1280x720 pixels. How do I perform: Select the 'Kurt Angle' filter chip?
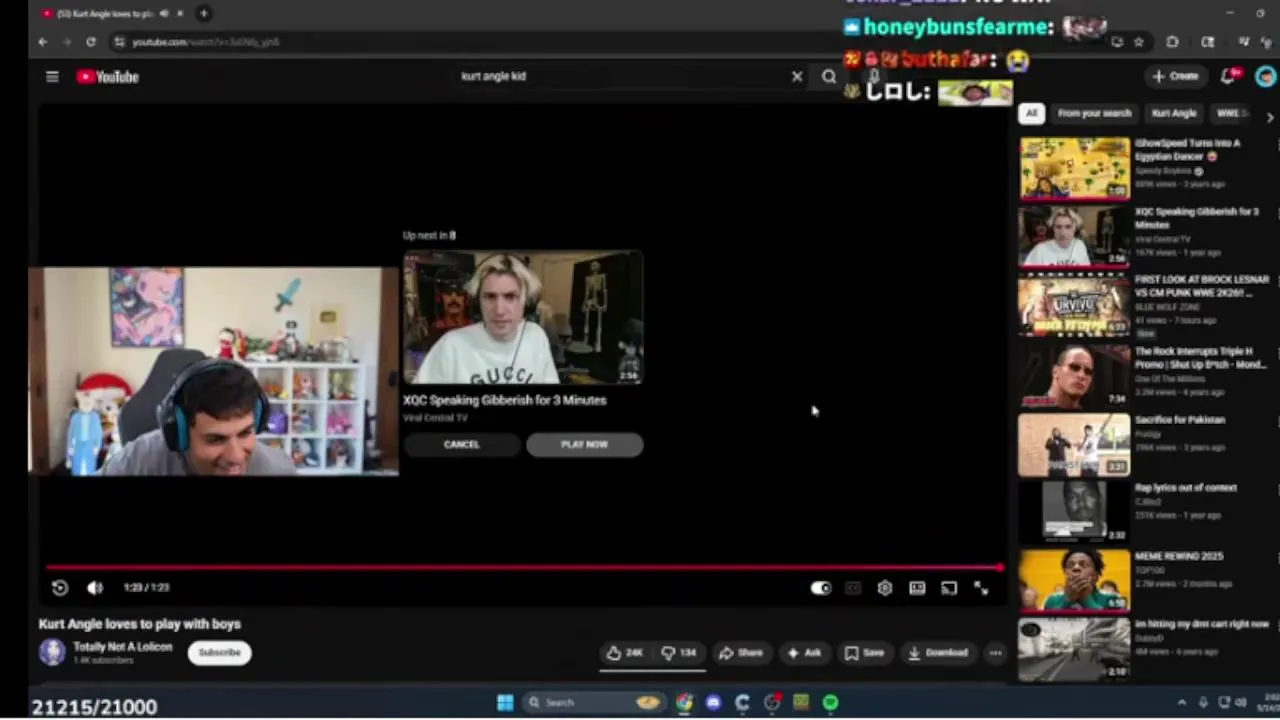point(1174,113)
